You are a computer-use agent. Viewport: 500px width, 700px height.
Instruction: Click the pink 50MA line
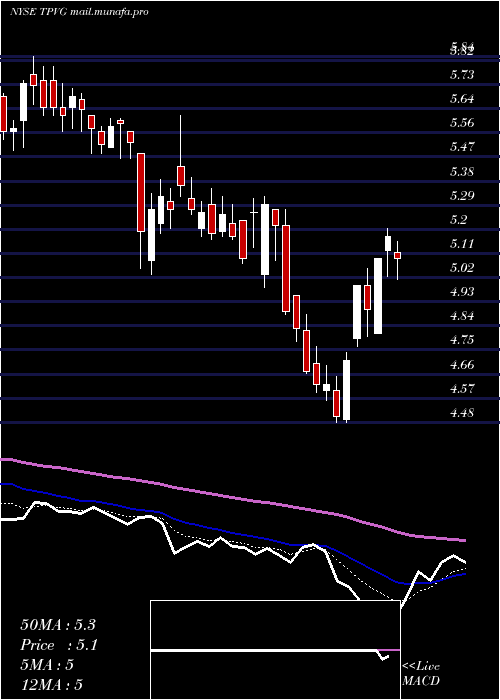pyautogui.click(x=232, y=497)
